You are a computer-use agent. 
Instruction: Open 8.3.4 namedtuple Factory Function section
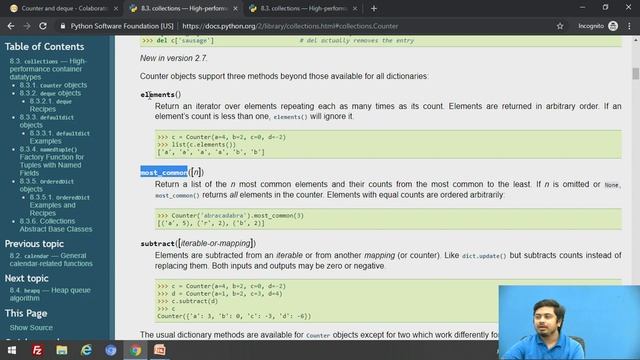[51, 161]
